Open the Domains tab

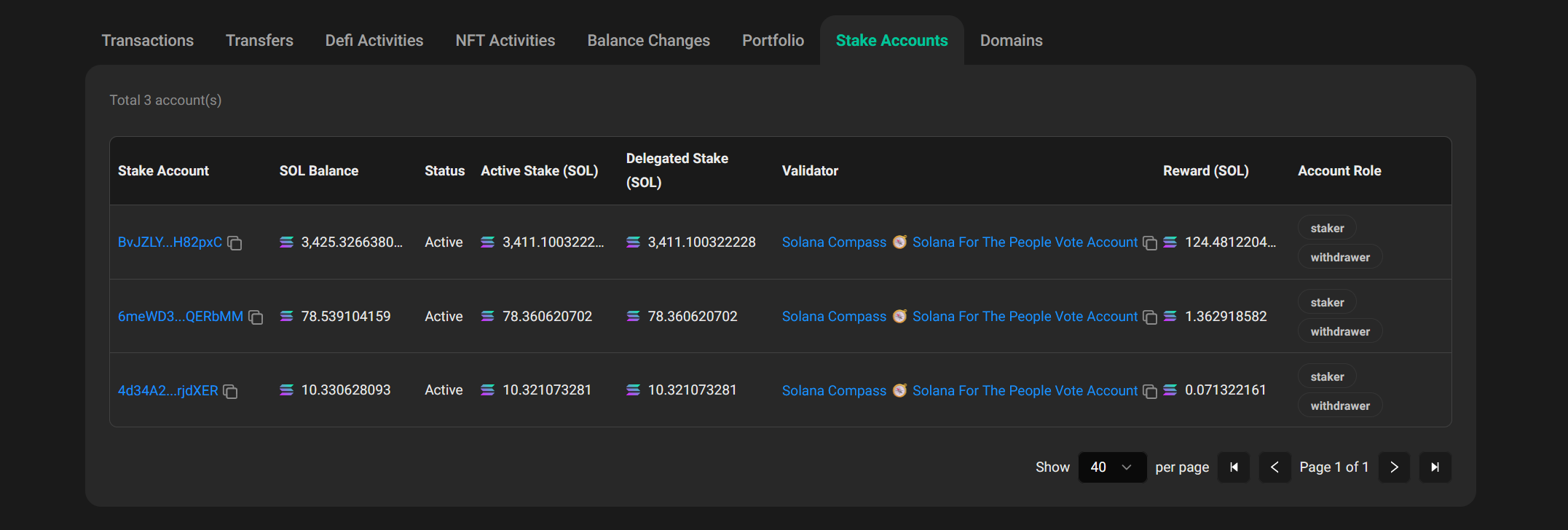(x=1011, y=41)
